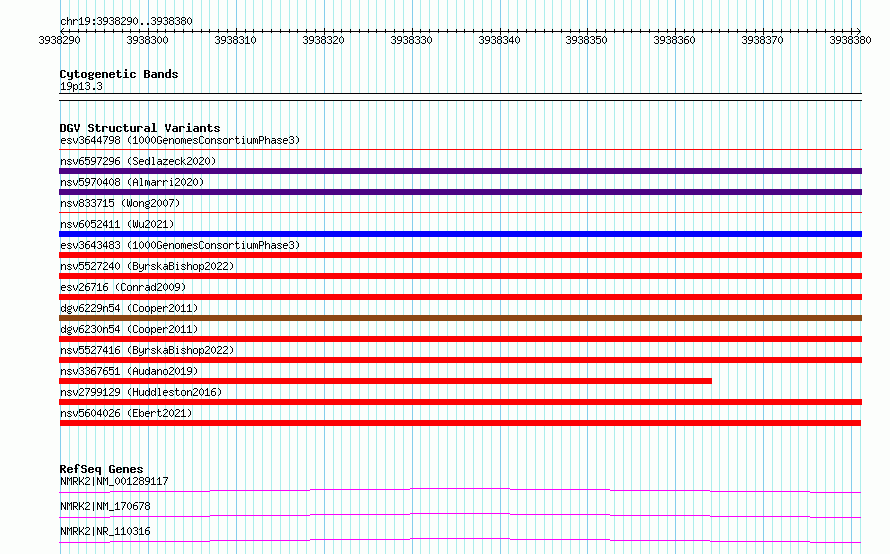Click the nsv5527416 (ByrskaBishop2022) label
This screenshot has height=554, width=890.
point(147,350)
